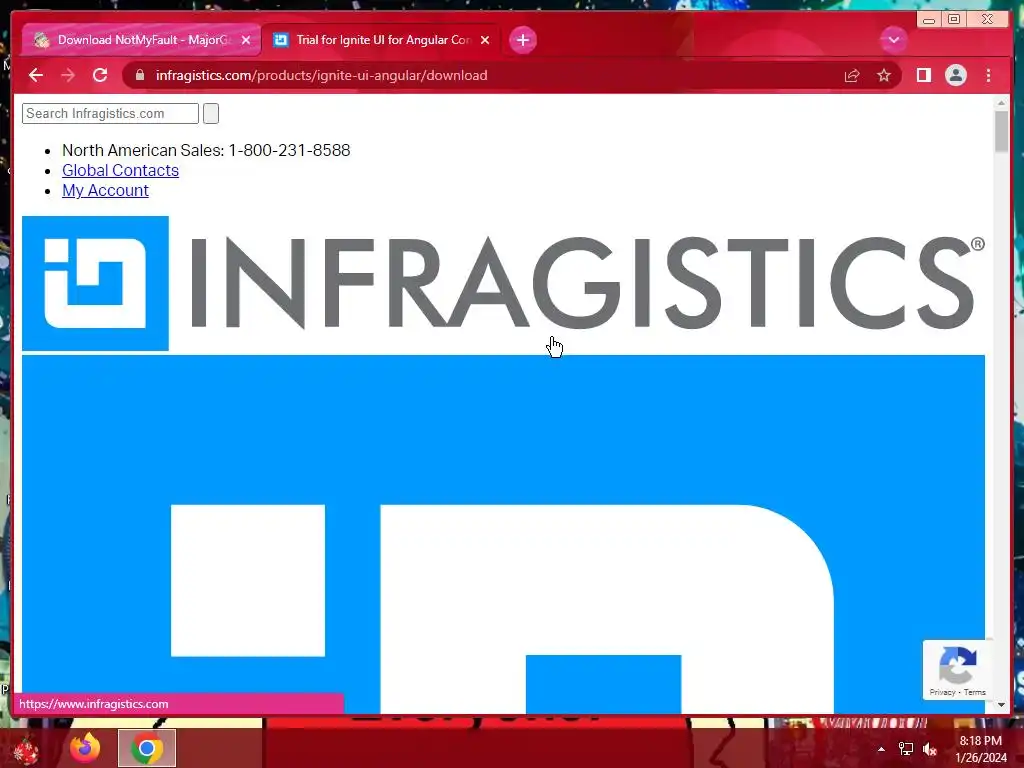Viewport: 1024px width, 768px height.
Task: Reload the Infragistics page
Action: [x=100, y=75]
